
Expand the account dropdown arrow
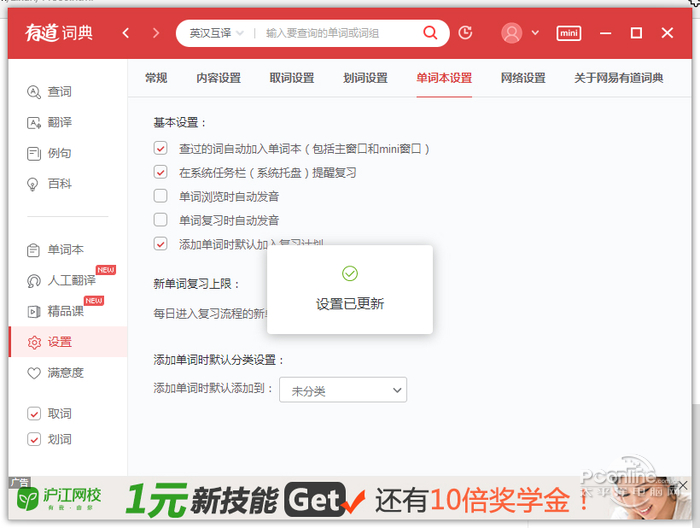tap(535, 33)
